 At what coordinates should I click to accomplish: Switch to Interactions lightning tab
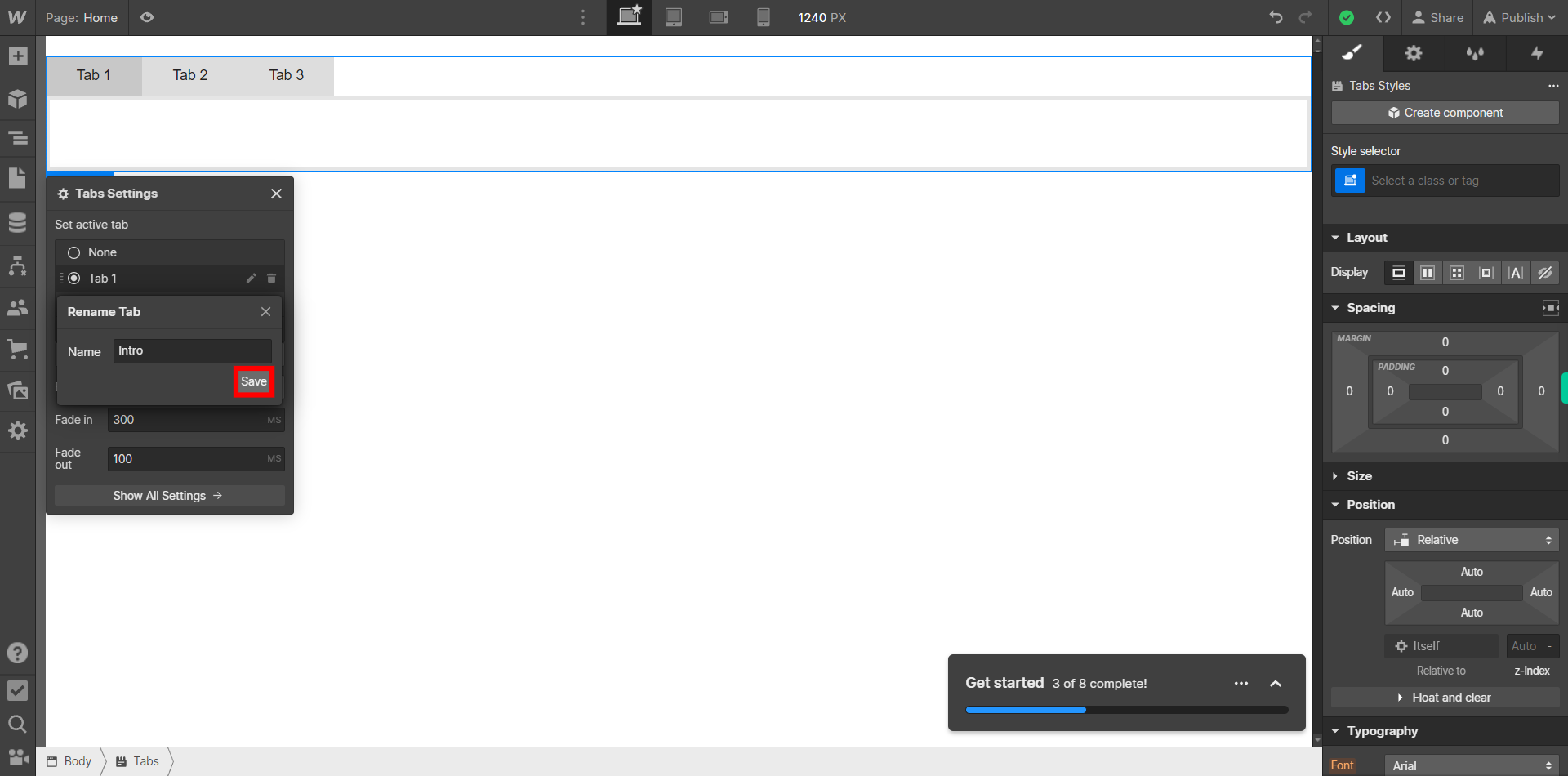(1537, 53)
